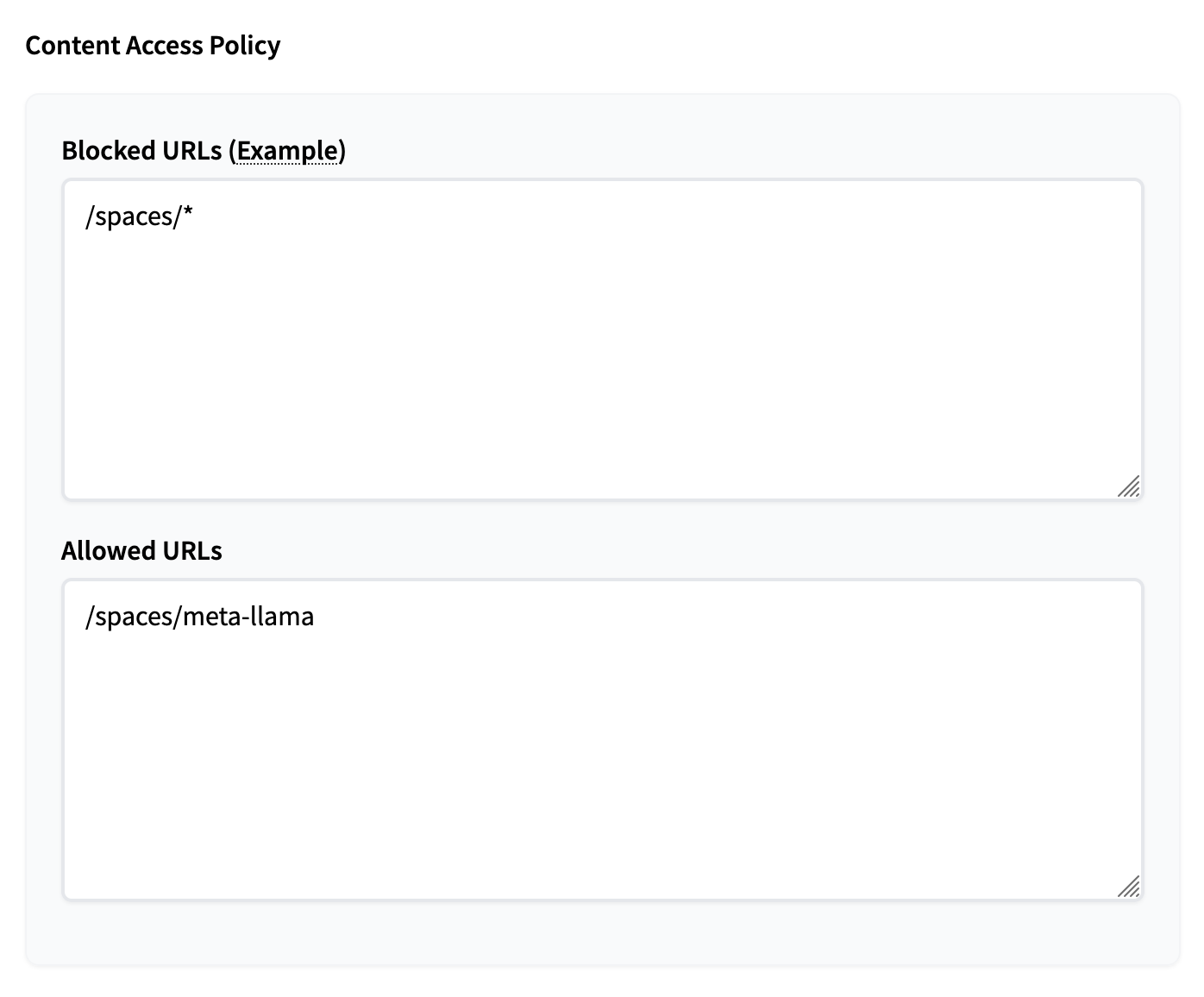
Task: Place the cursor after /spaces/* text
Action: [x=197, y=216]
